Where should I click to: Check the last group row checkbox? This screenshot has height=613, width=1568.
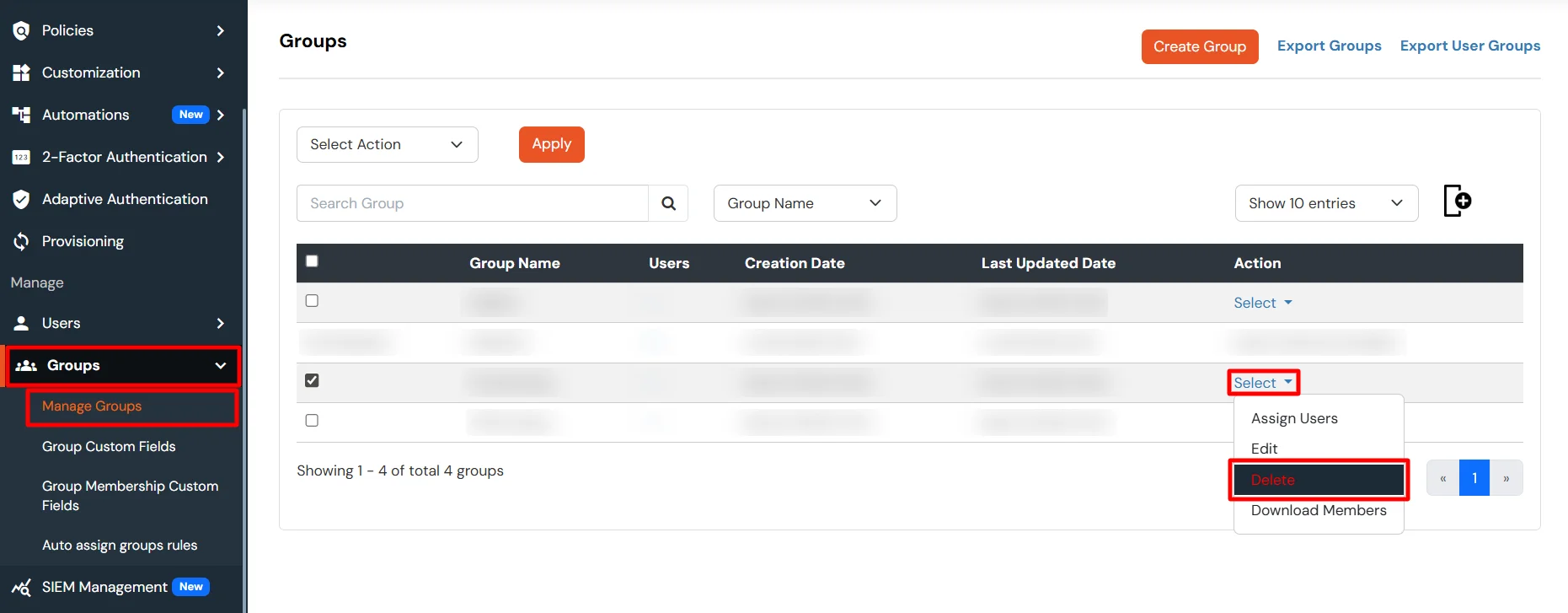click(x=312, y=420)
